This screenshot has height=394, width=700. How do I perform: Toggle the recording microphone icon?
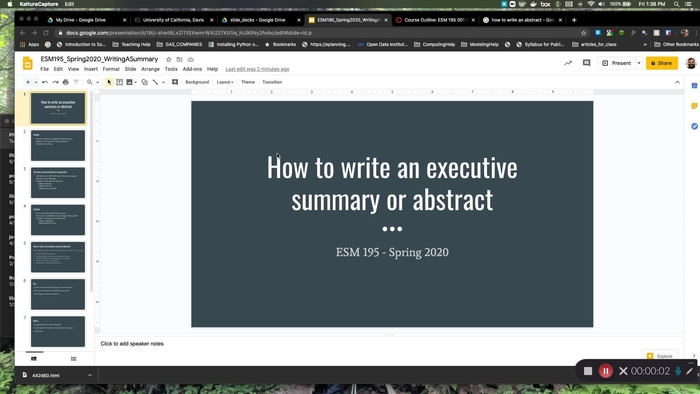(x=678, y=371)
